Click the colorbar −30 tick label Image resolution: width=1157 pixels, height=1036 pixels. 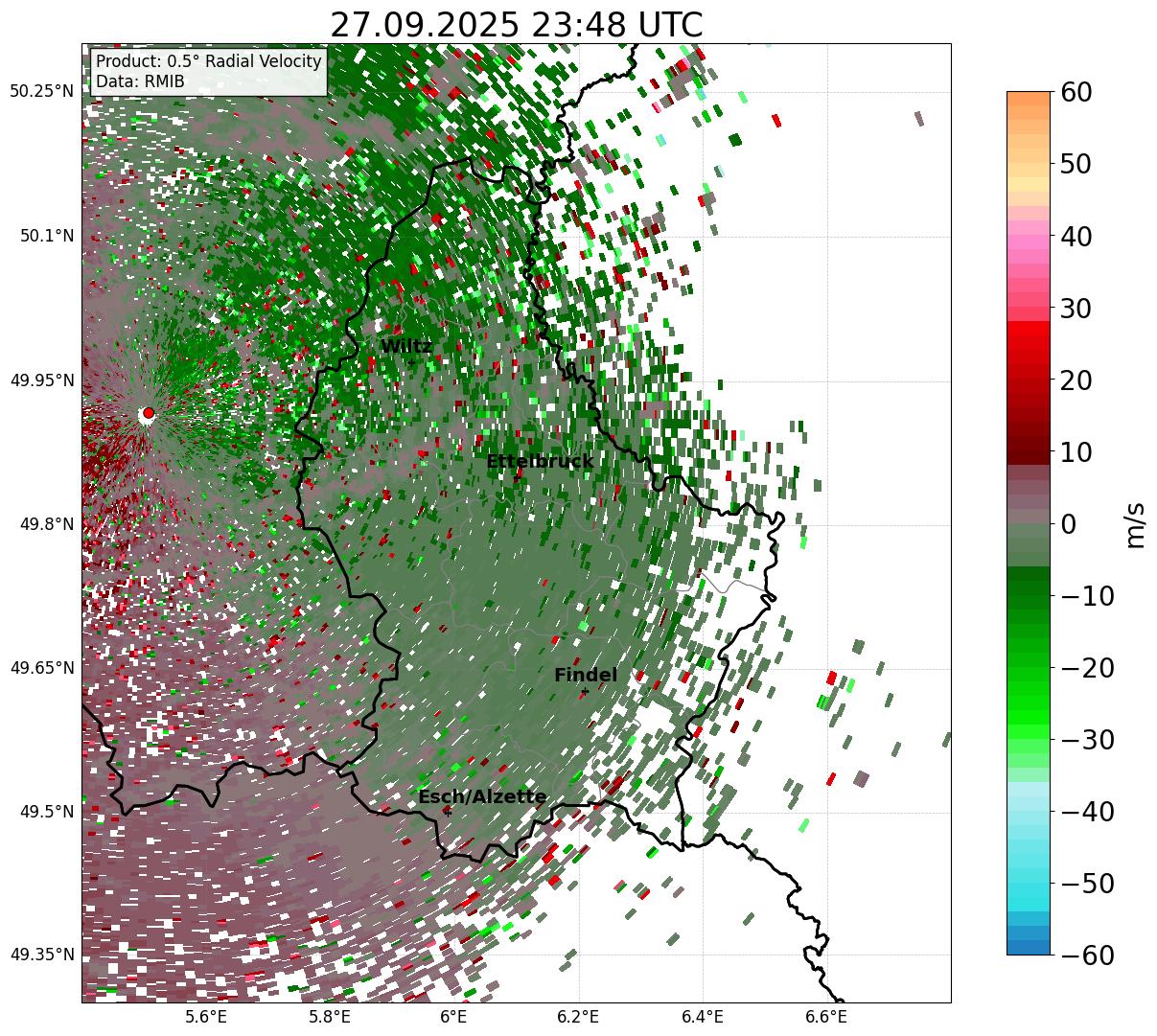1086,740
